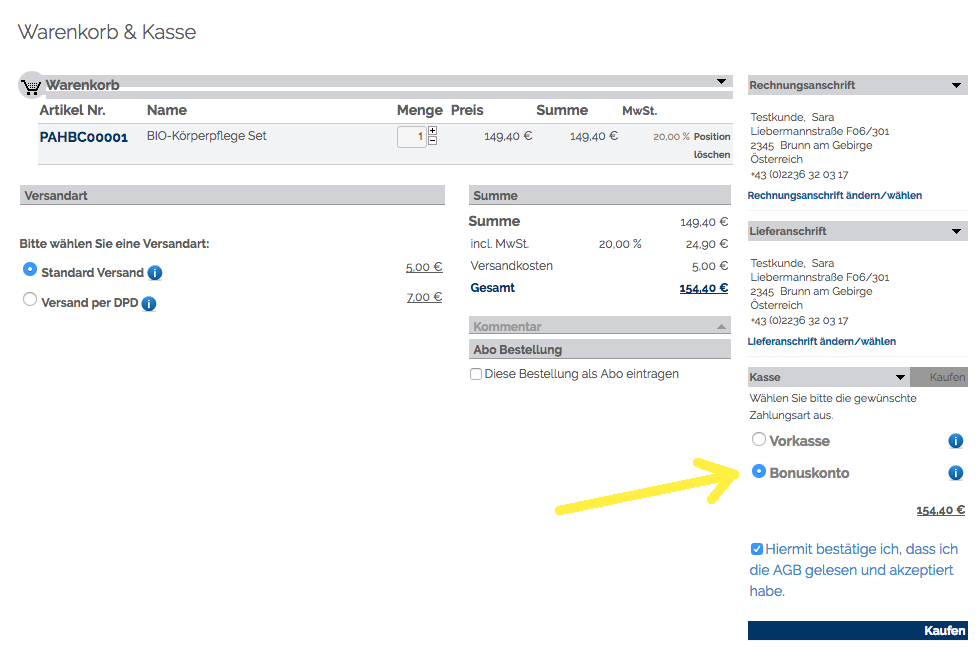Uncheck the AGB acceptance checkbox
Image resolution: width=980 pixels, height=647 pixels.
[756, 549]
